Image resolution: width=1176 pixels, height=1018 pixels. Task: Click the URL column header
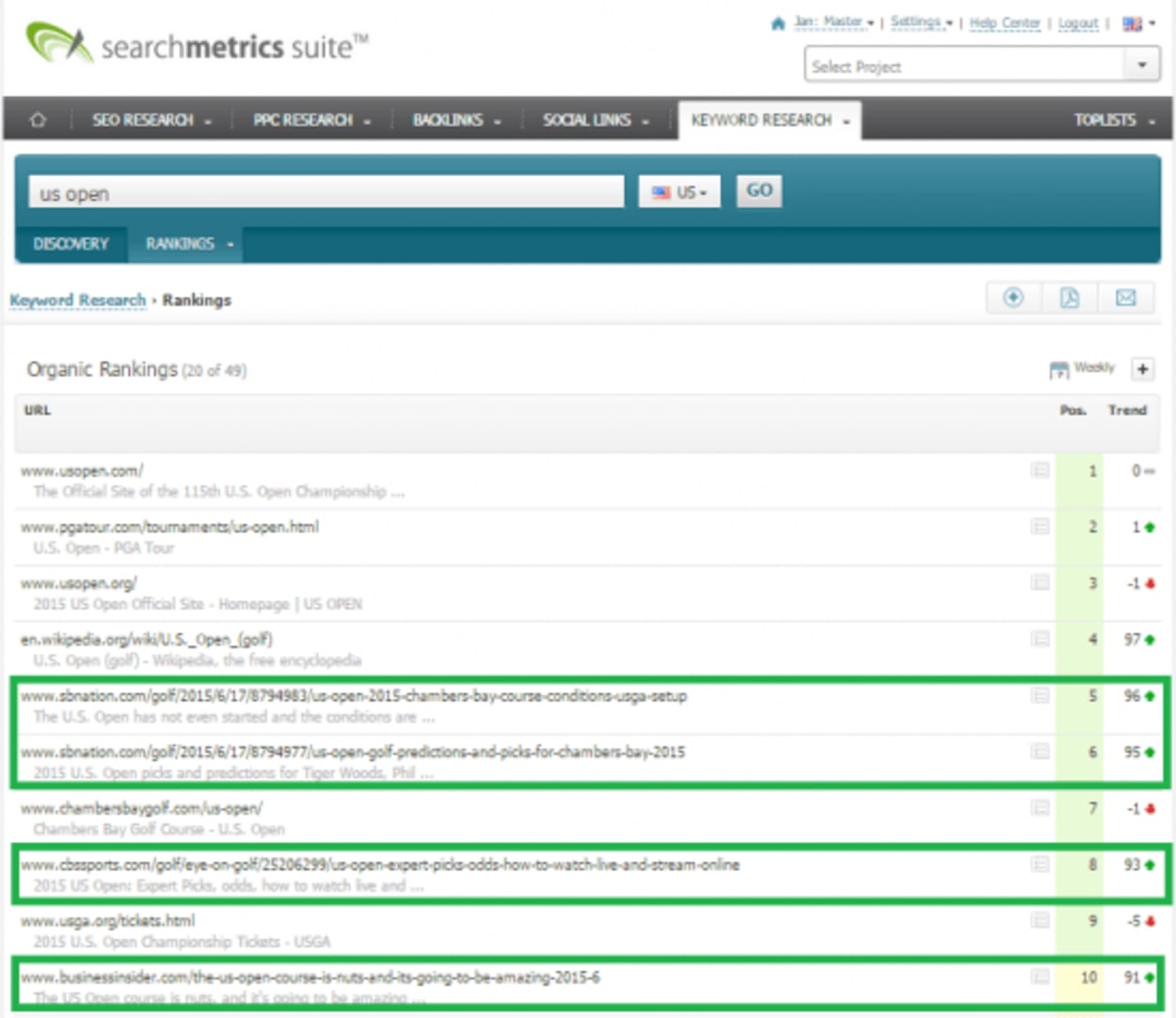tap(38, 410)
